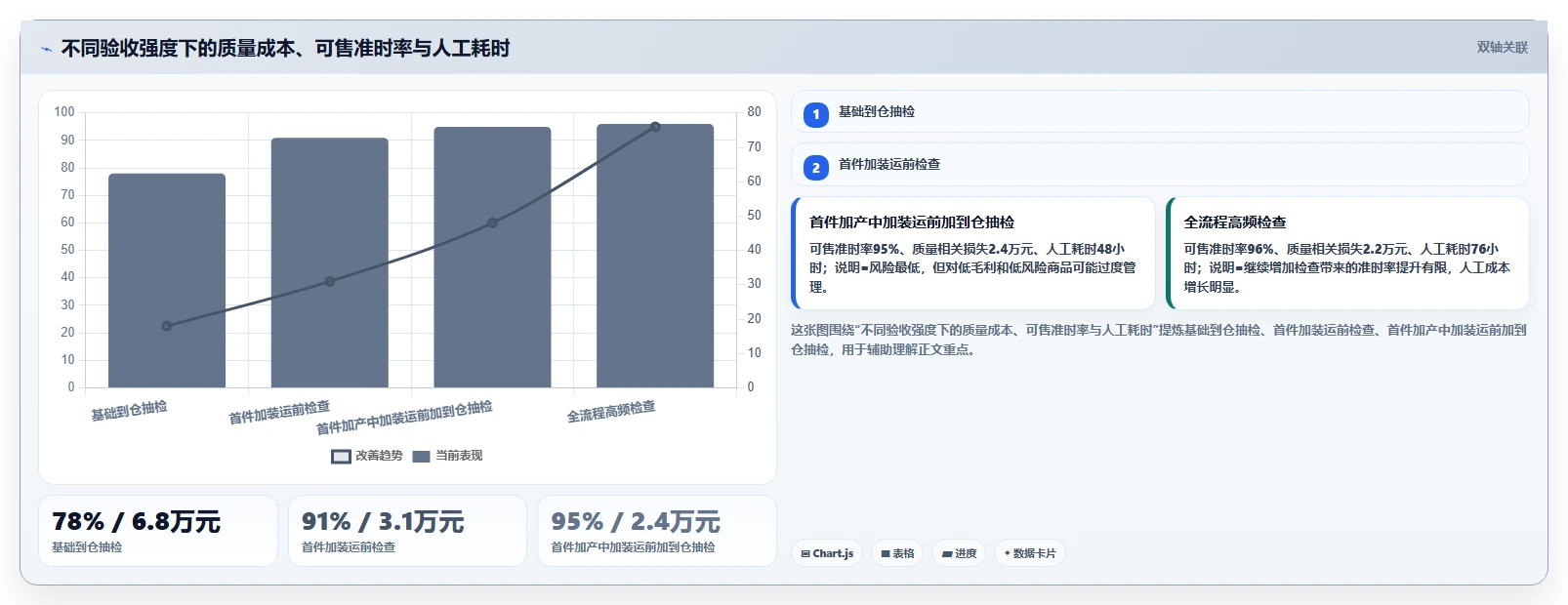Click the trend line point over the '全流程高频检查' bar
The width and height of the screenshot is (1568, 605).
point(655,127)
